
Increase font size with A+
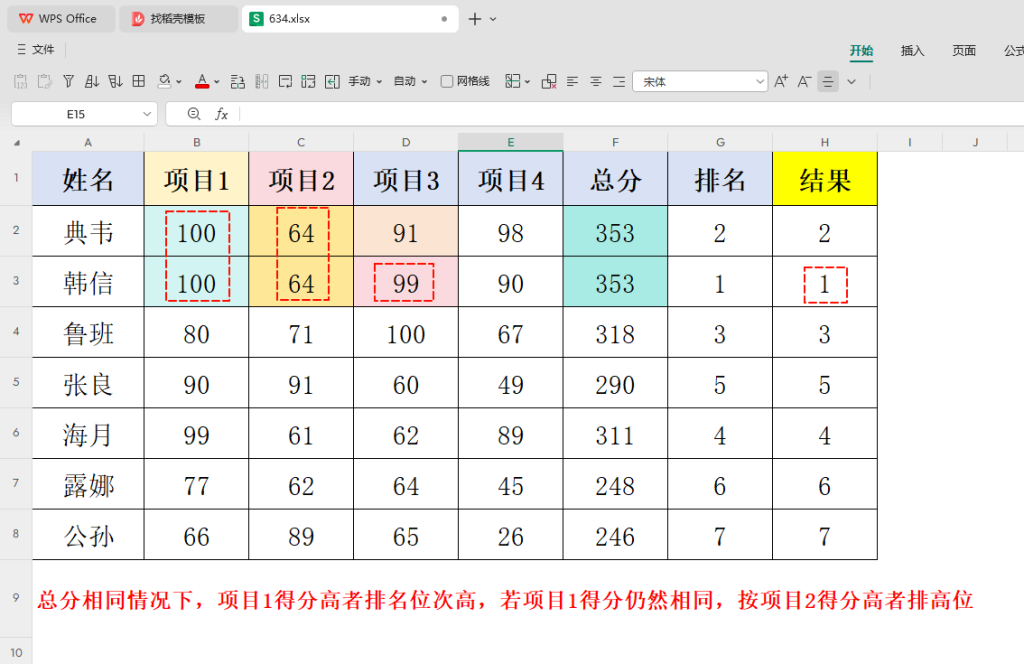click(x=781, y=82)
